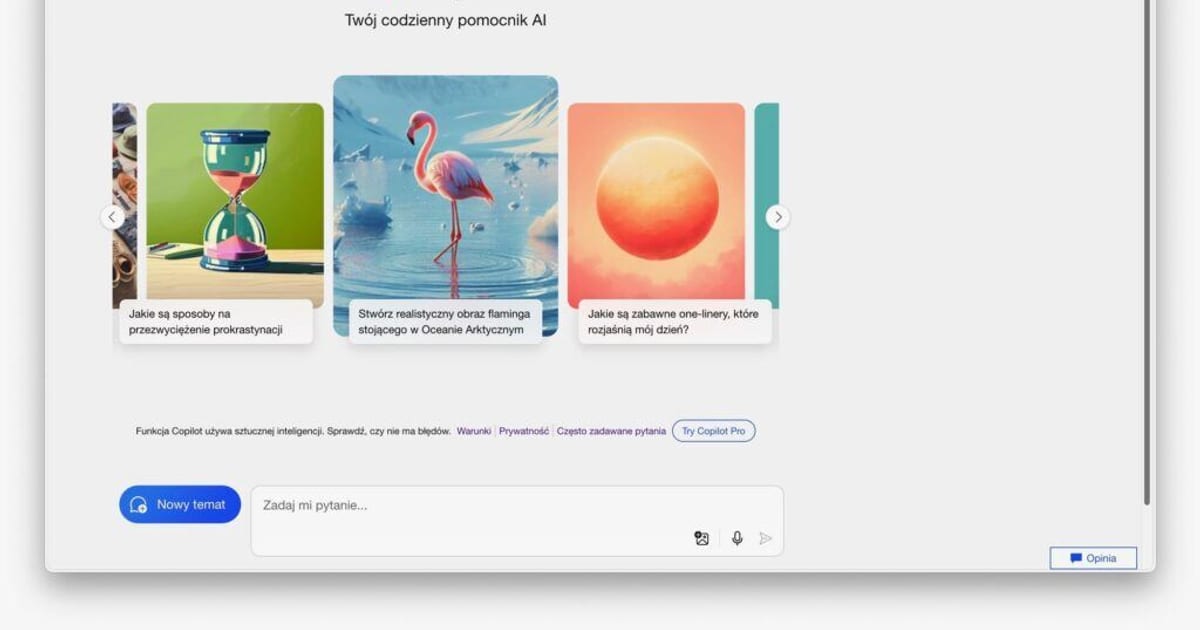Image resolution: width=1200 pixels, height=630 pixels.
Task: Choose the prompt about zabawne one-linery
Action: [x=675, y=322]
